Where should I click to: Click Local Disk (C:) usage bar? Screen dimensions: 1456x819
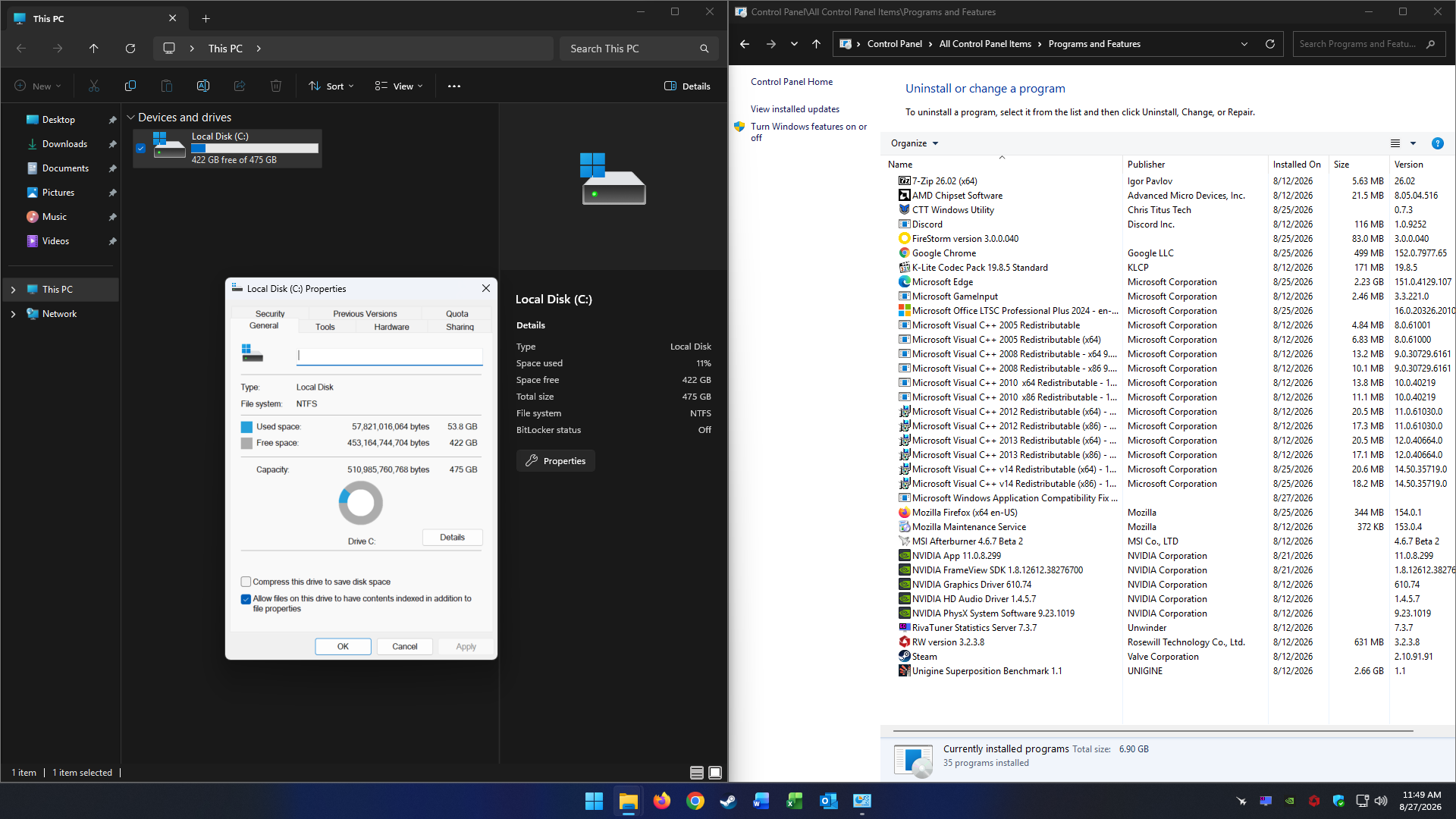point(255,149)
